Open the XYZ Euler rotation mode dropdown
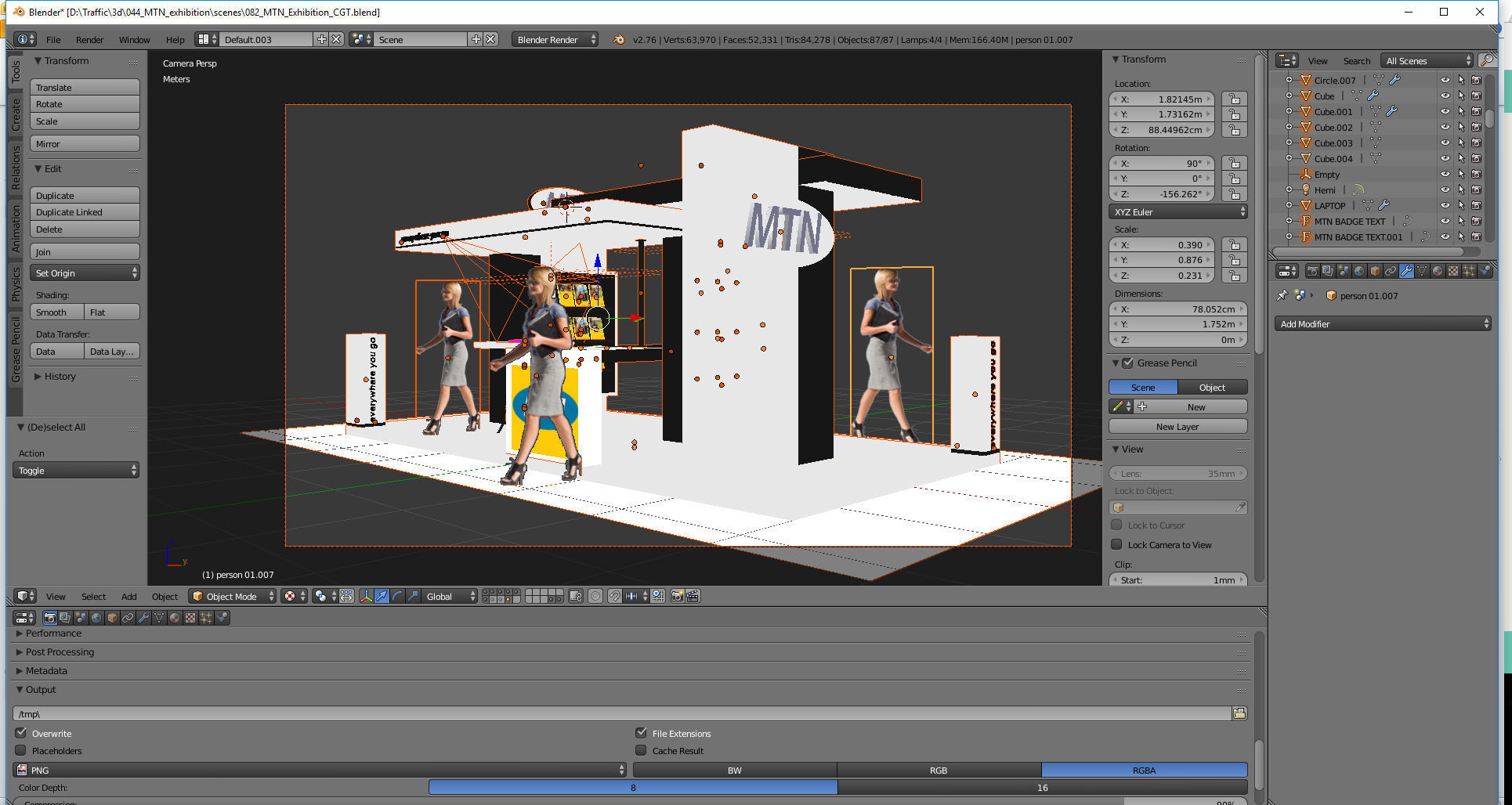This screenshot has width=1512, height=805. tap(1177, 211)
